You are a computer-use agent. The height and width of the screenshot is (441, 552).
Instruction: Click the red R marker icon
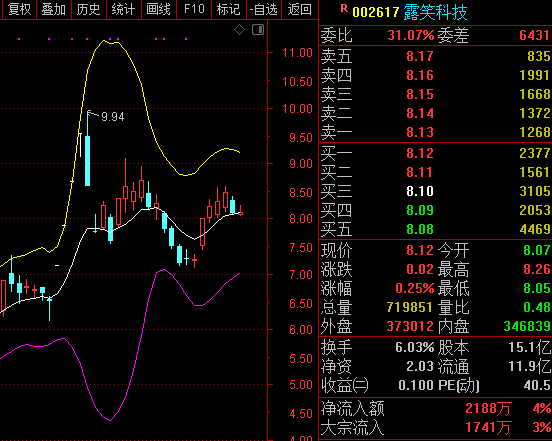point(344,8)
